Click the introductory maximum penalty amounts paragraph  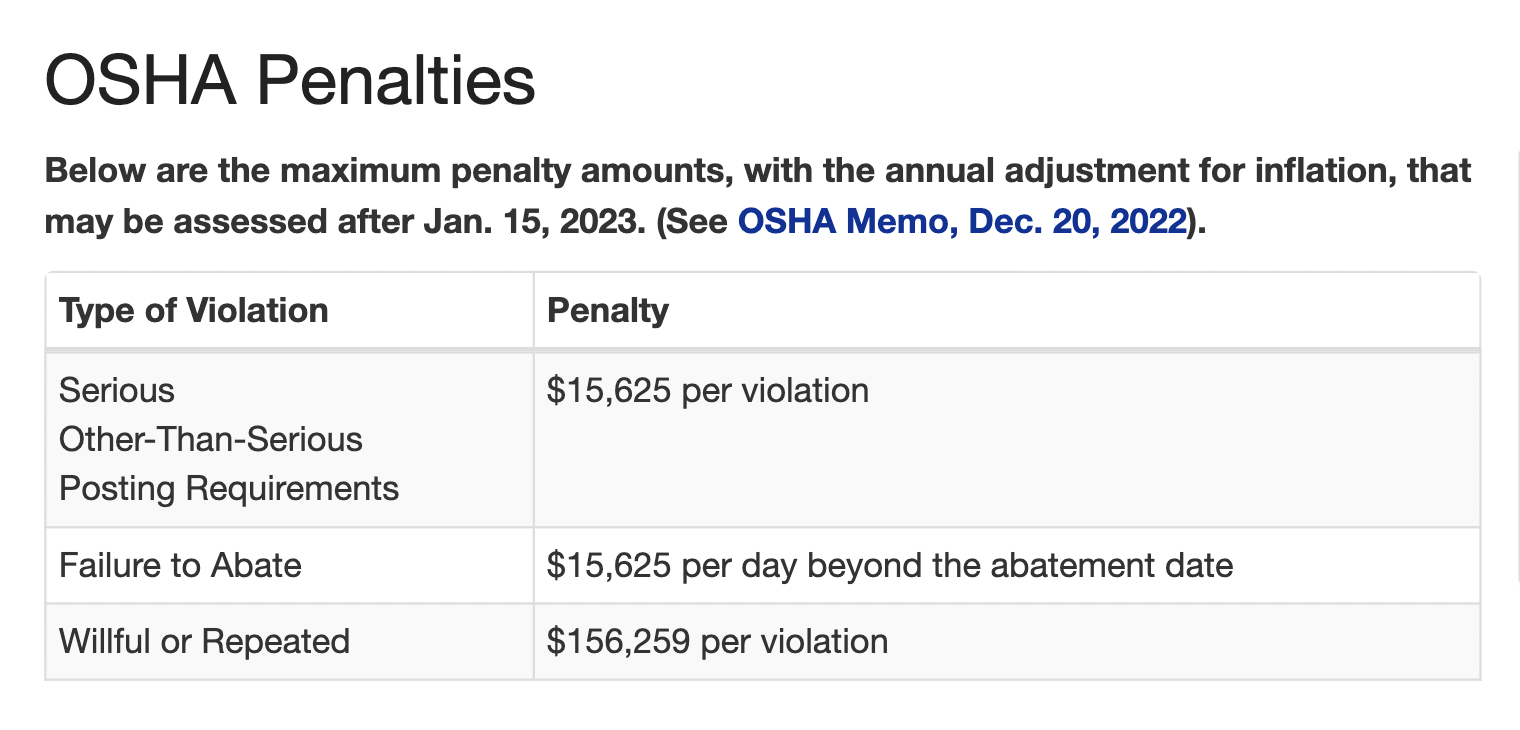click(x=758, y=196)
